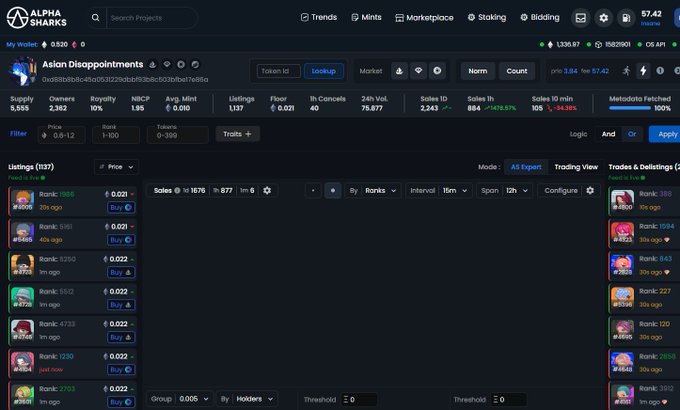Click info icon next to Sales label
This screenshot has width=680, height=410.
[x=177, y=190]
